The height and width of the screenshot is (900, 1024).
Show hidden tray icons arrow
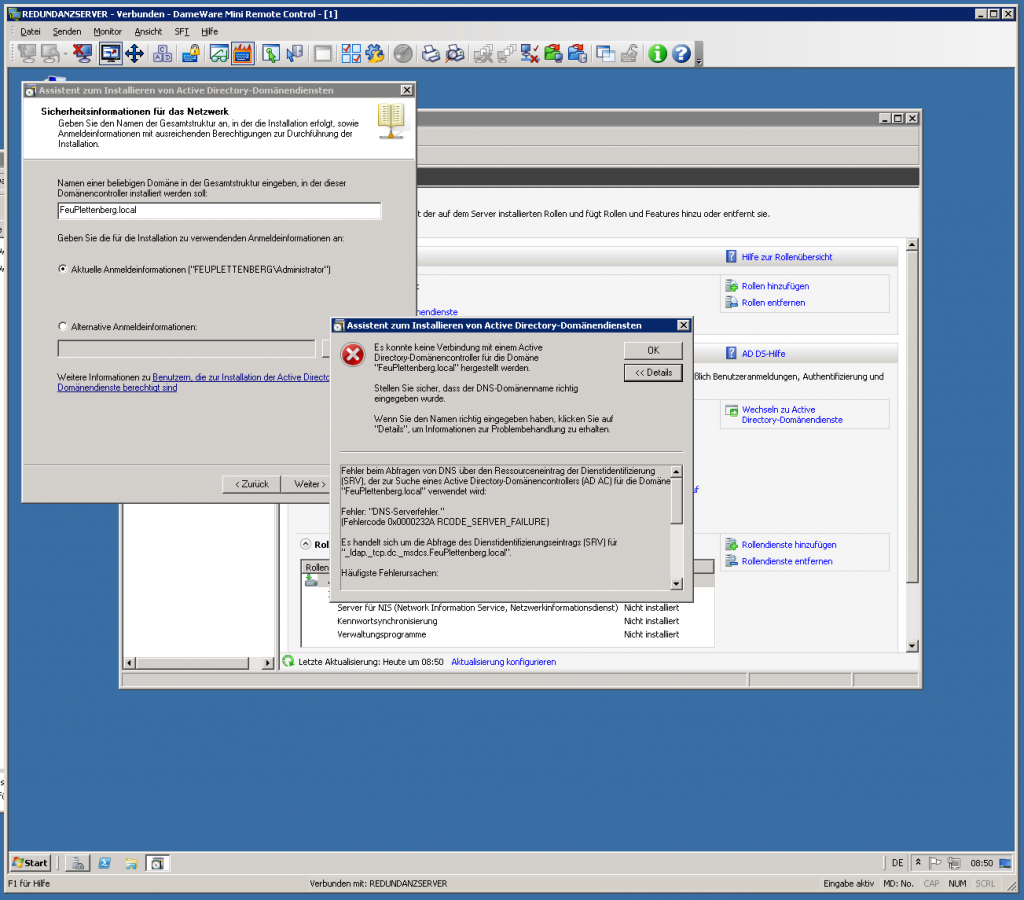pos(918,863)
